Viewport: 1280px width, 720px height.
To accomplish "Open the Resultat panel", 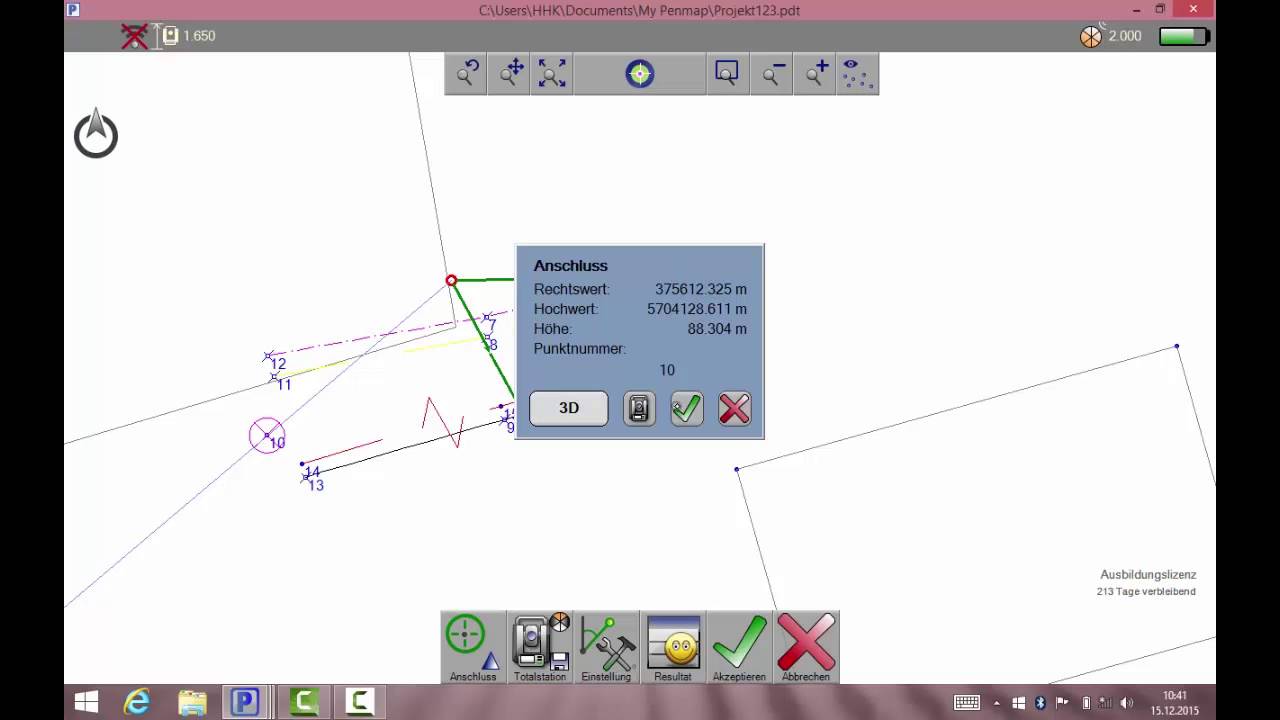I will click(x=673, y=648).
